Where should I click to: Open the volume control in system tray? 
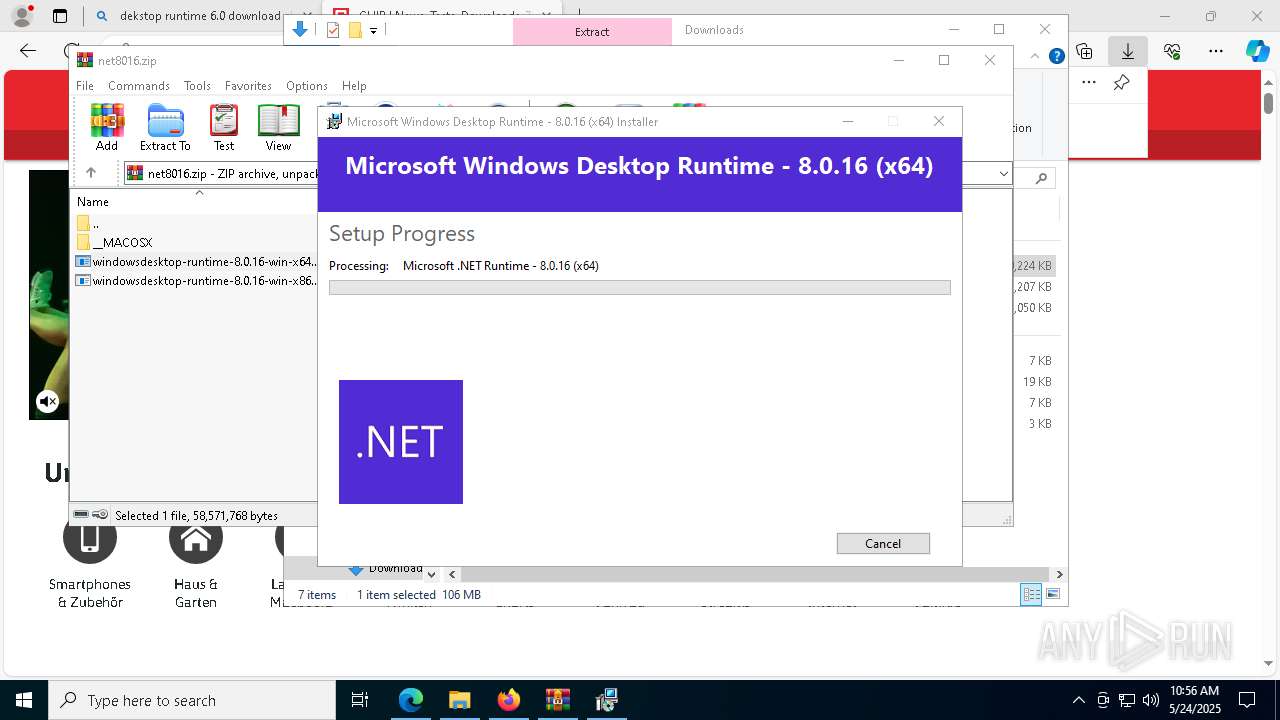[1151, 700]
